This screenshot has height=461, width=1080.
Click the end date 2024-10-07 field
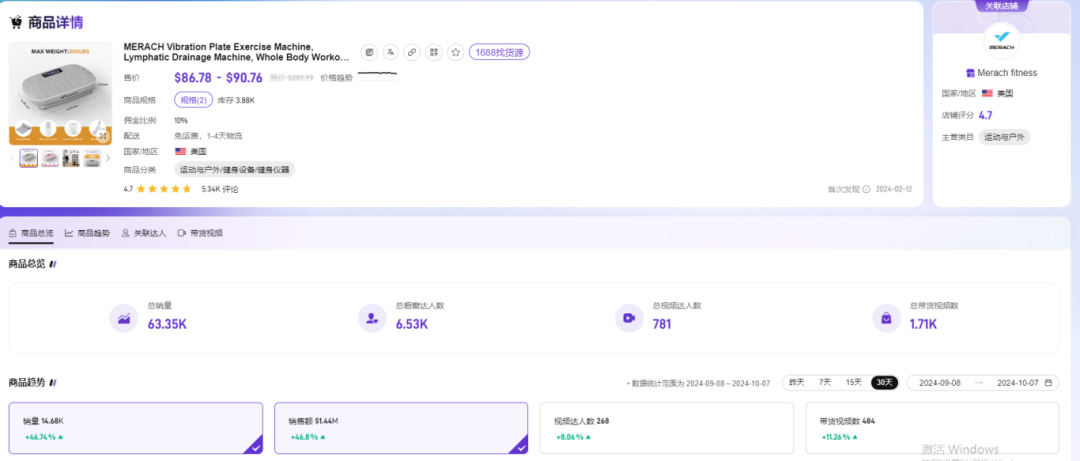tap(1018, 382)
